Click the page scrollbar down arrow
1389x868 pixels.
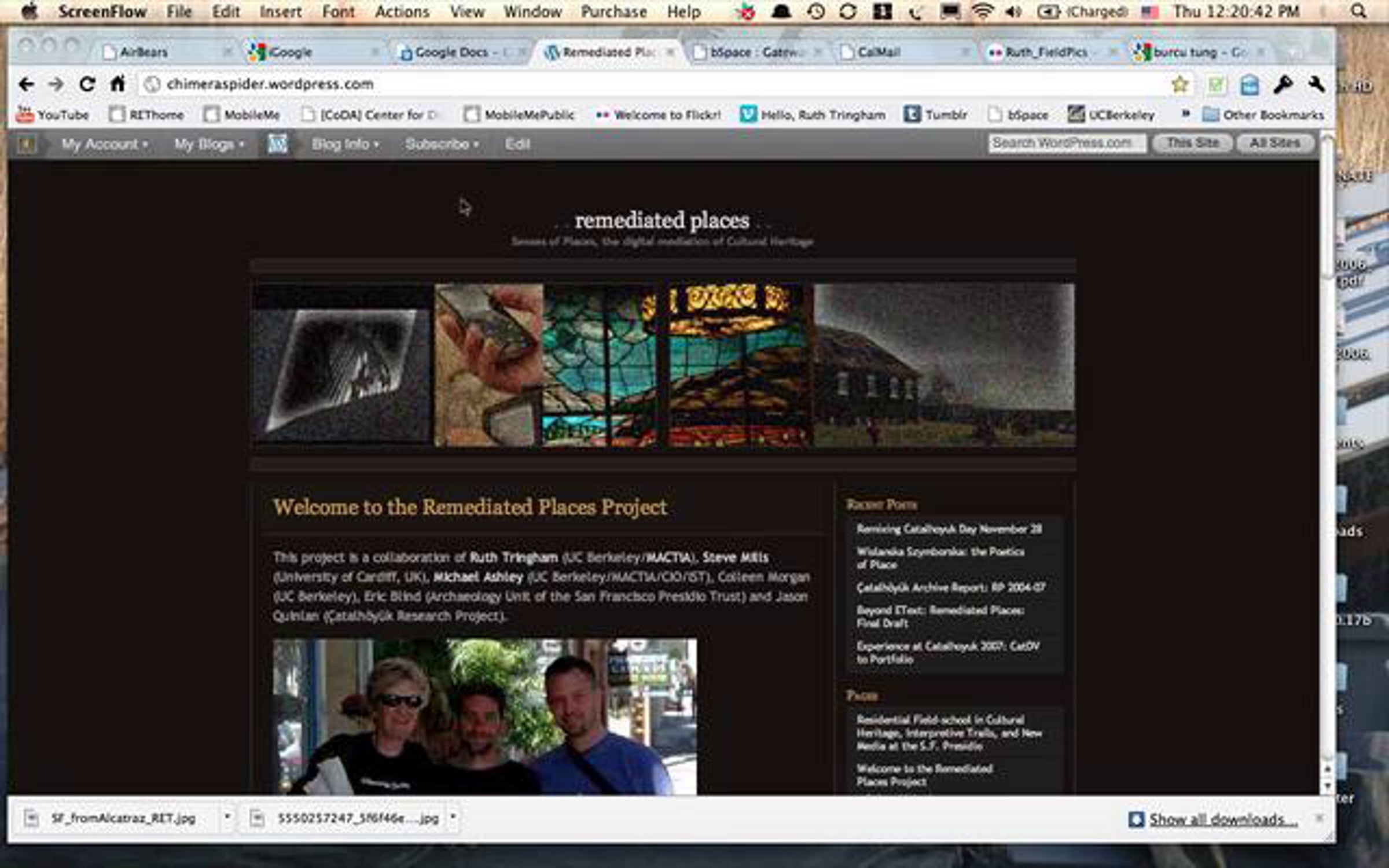click(x=1327, y=785)
